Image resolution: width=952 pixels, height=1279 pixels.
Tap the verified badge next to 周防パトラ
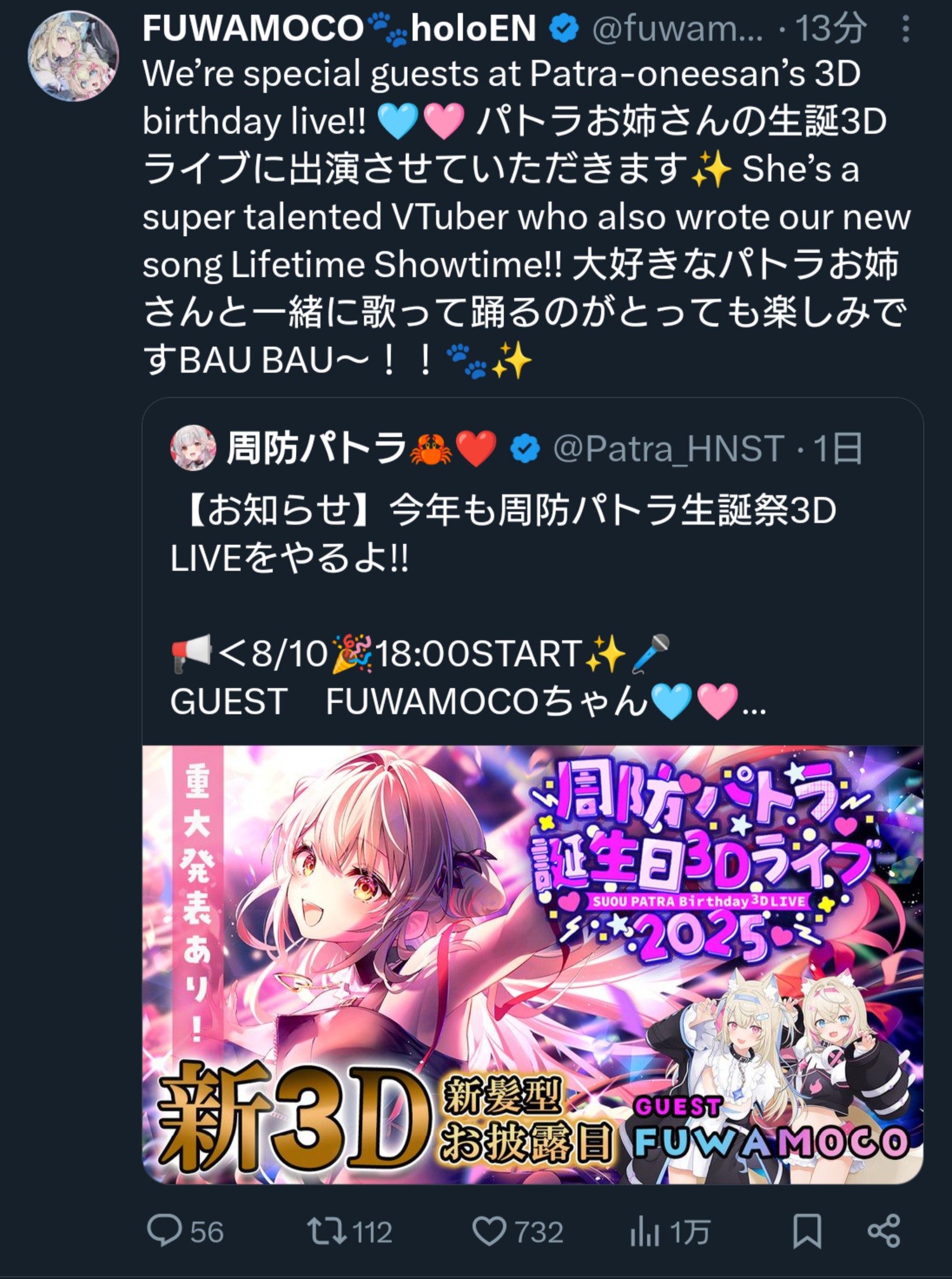click(x=525, y=449)
